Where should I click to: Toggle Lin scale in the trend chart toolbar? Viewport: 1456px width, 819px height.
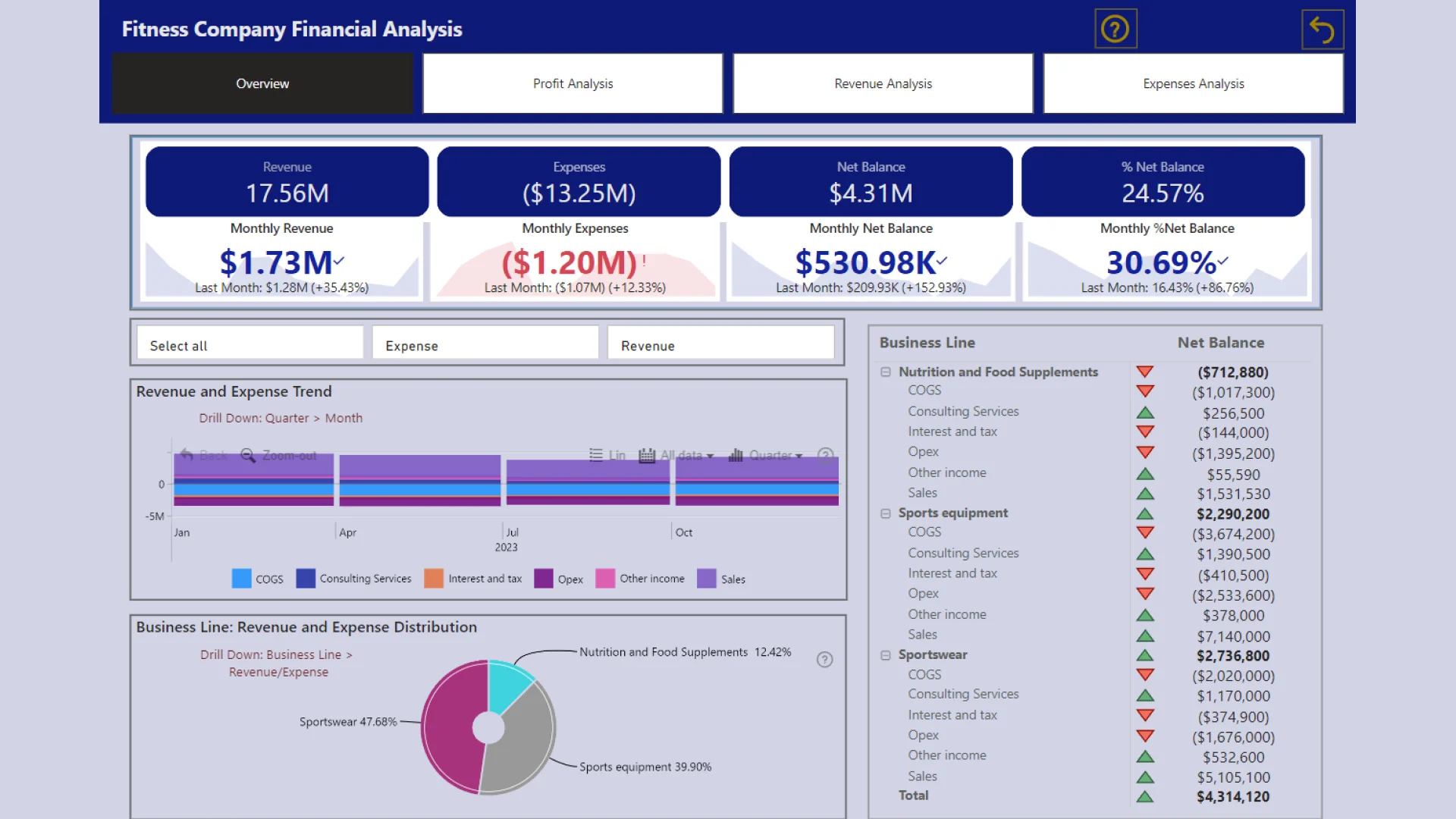tap(607, 455)
